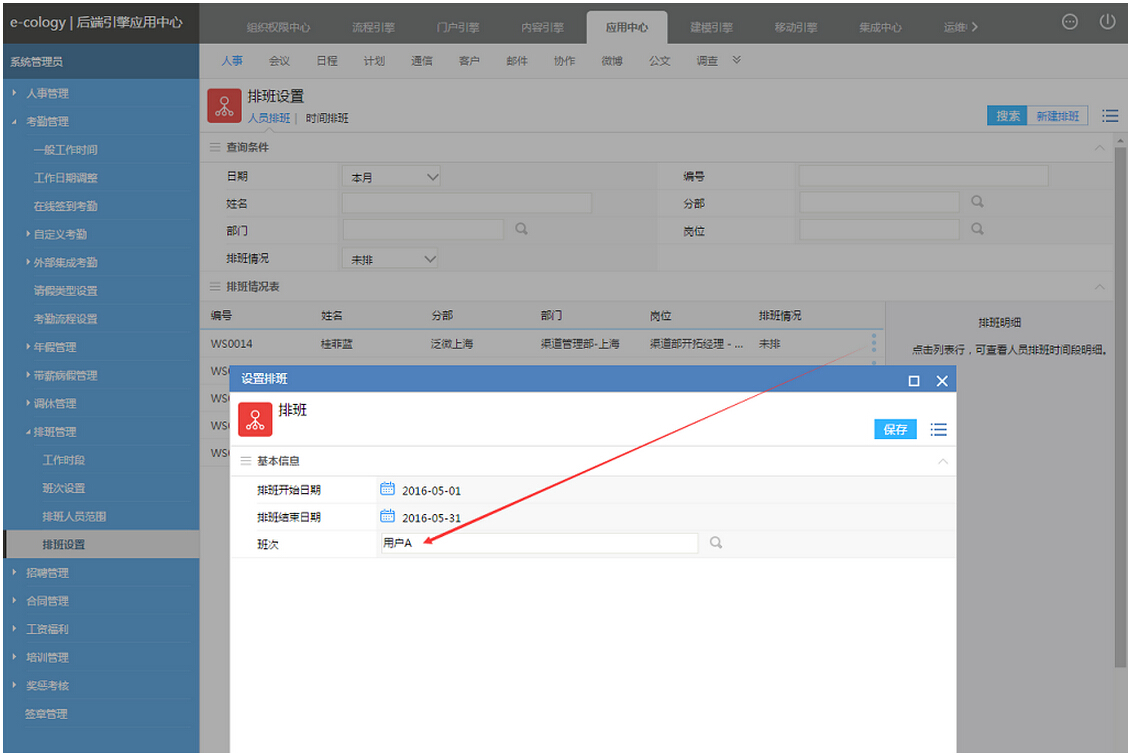Click the dialog list menu icon
This screenshot has width=1130, height=755.
pyautogui.click(x=938, y=429)
